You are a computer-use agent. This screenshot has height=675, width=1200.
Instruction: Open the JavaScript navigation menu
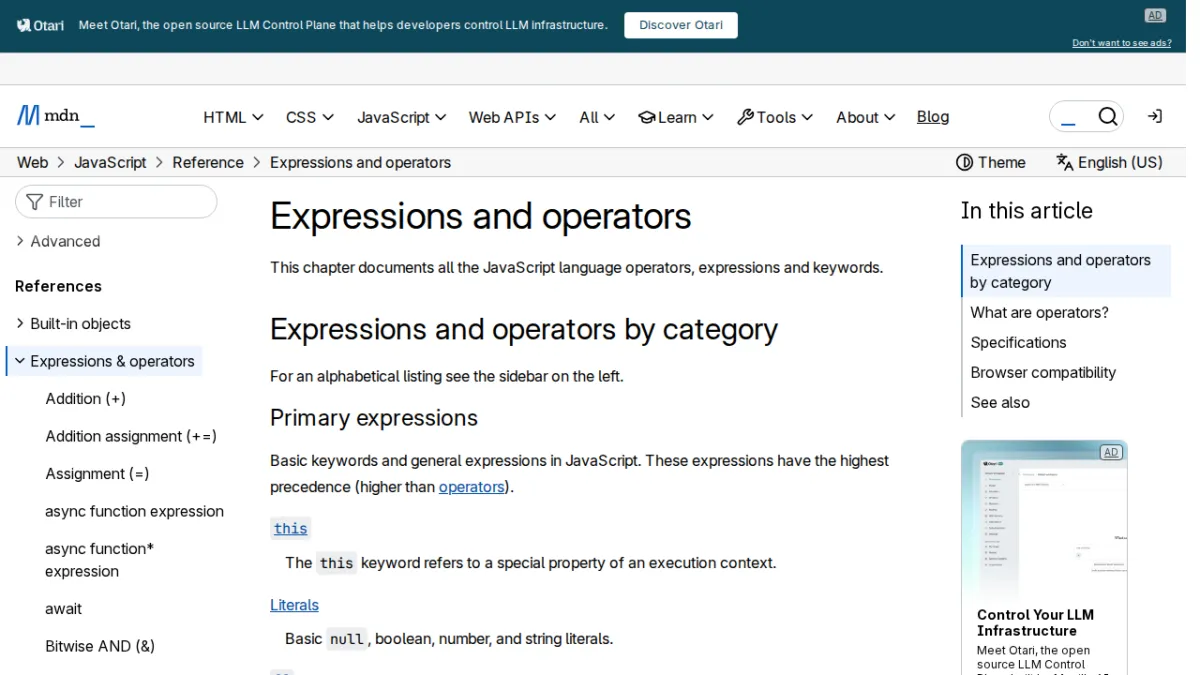[x=402, y=117]
